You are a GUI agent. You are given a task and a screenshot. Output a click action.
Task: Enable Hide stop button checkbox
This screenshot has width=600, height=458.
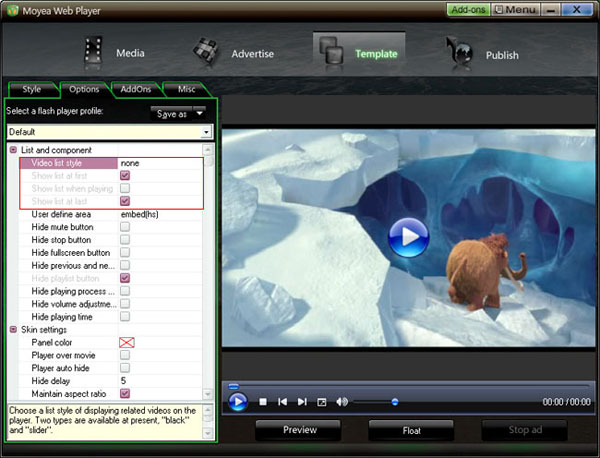tap(125, 240)
